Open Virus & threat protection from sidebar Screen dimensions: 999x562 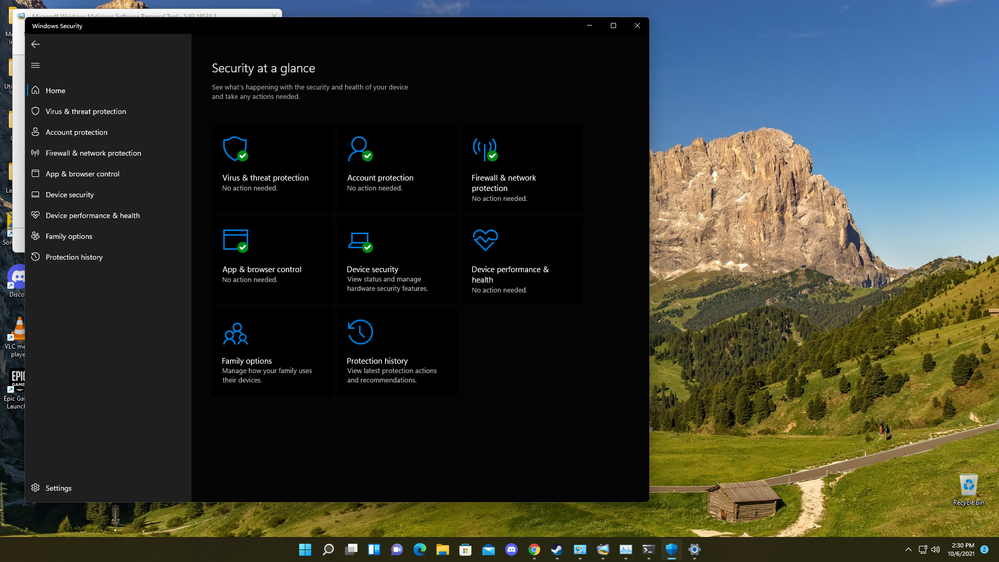click(108, 112)
